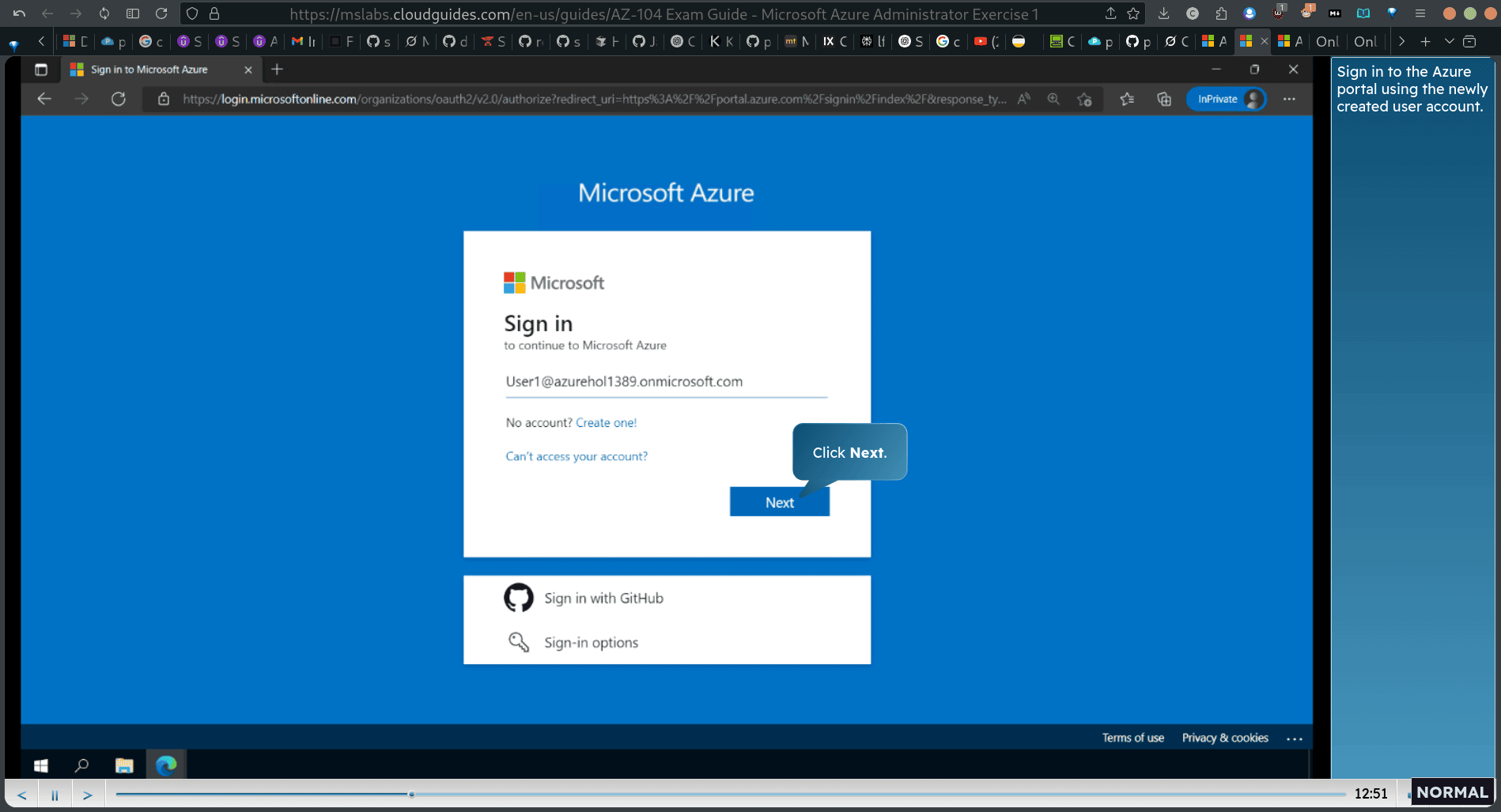Open extensions puzzle icon in outer toolbar

(x=1221, y=13)
